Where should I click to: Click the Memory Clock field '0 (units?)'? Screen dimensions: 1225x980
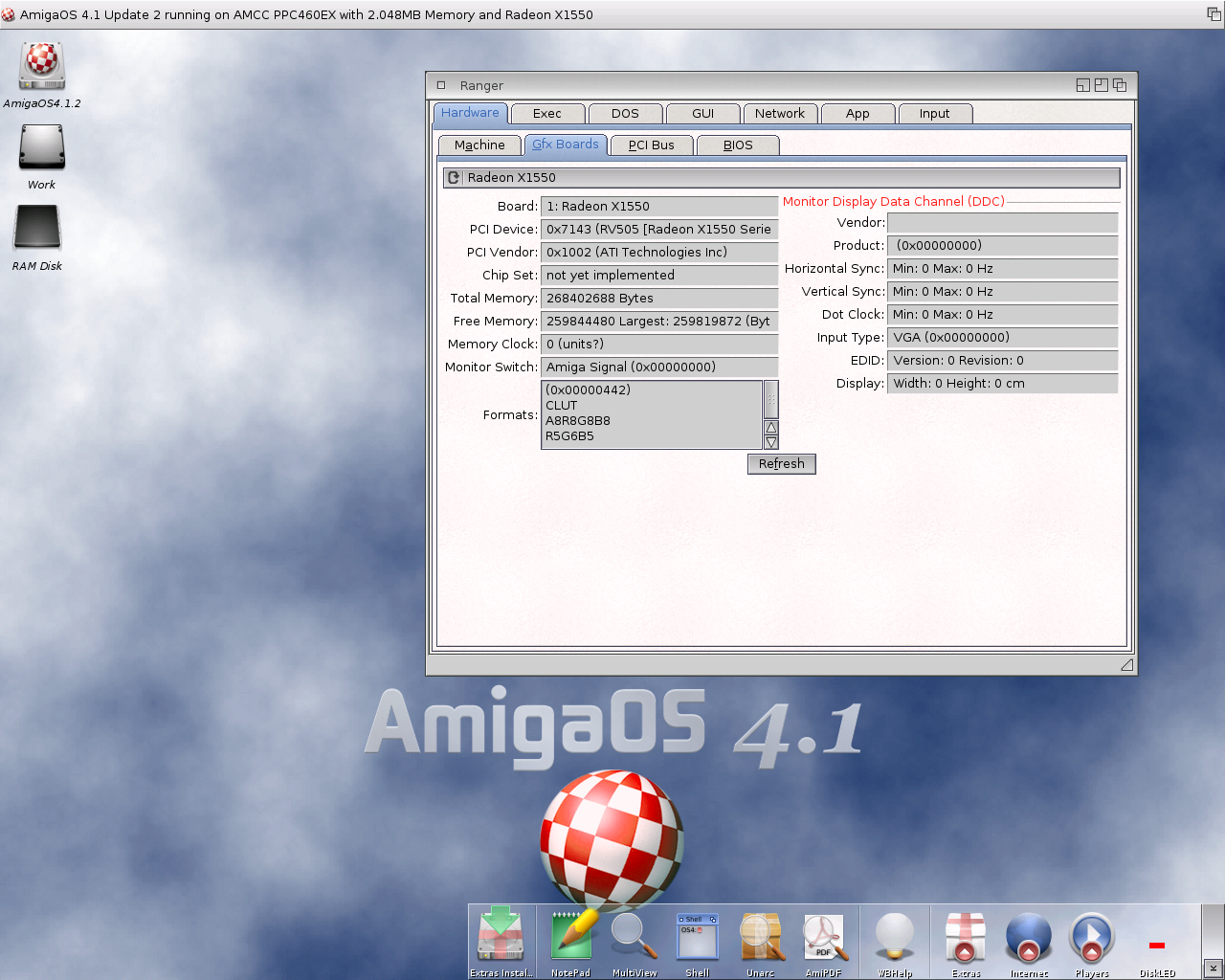[659, 344]
